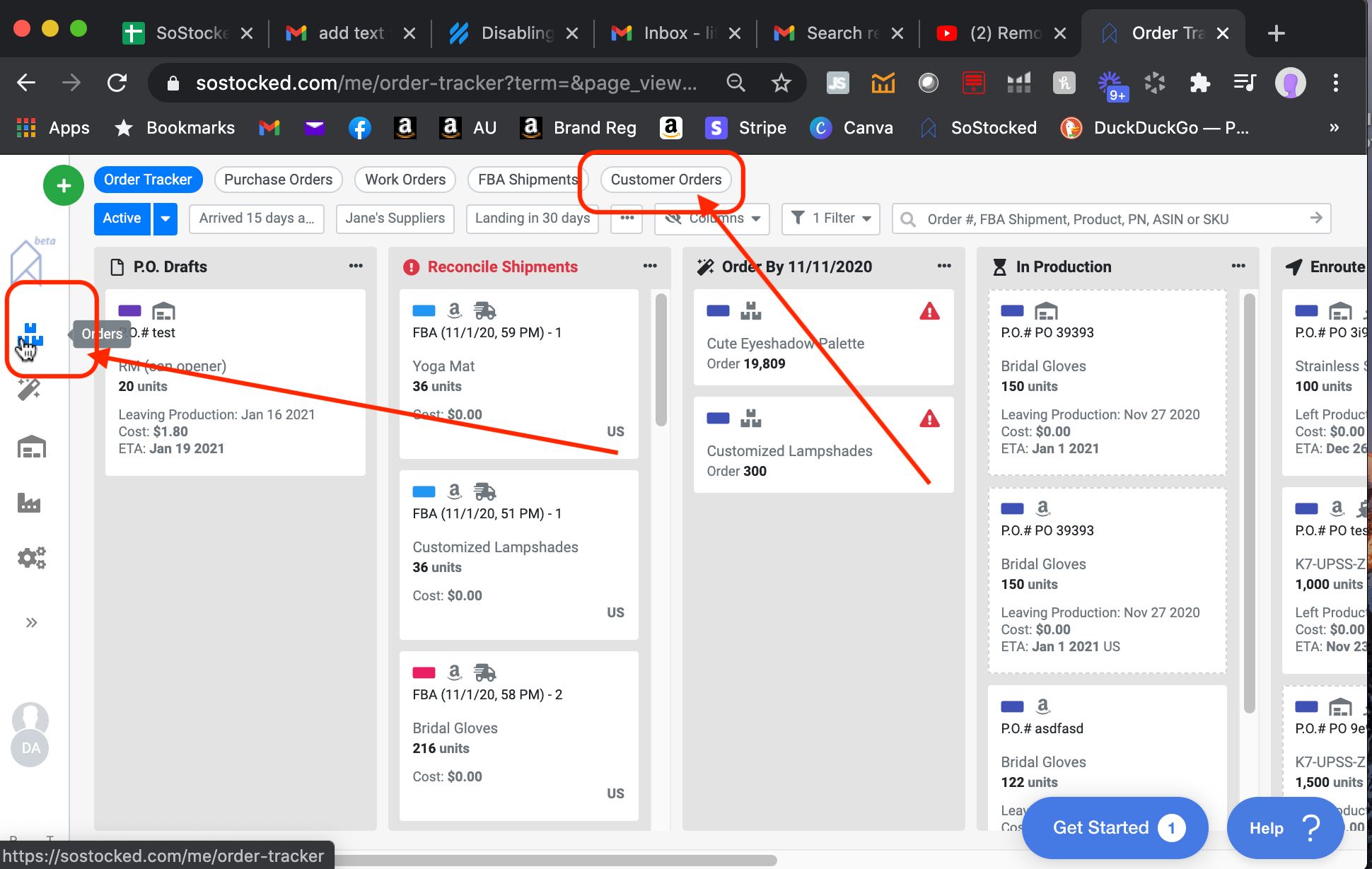Toggle the Arrived 15 days ago filter

[x=257, y=218]
